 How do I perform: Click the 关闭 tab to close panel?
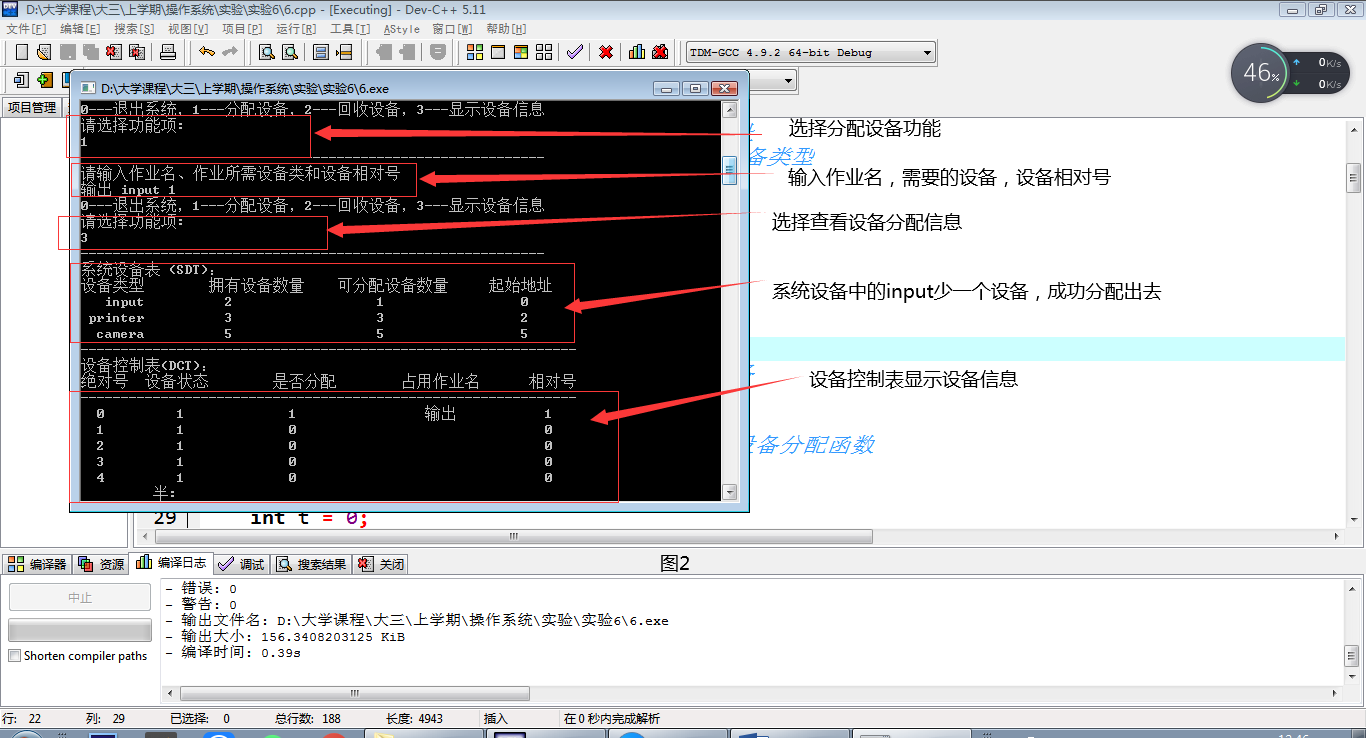coord(381,564)
